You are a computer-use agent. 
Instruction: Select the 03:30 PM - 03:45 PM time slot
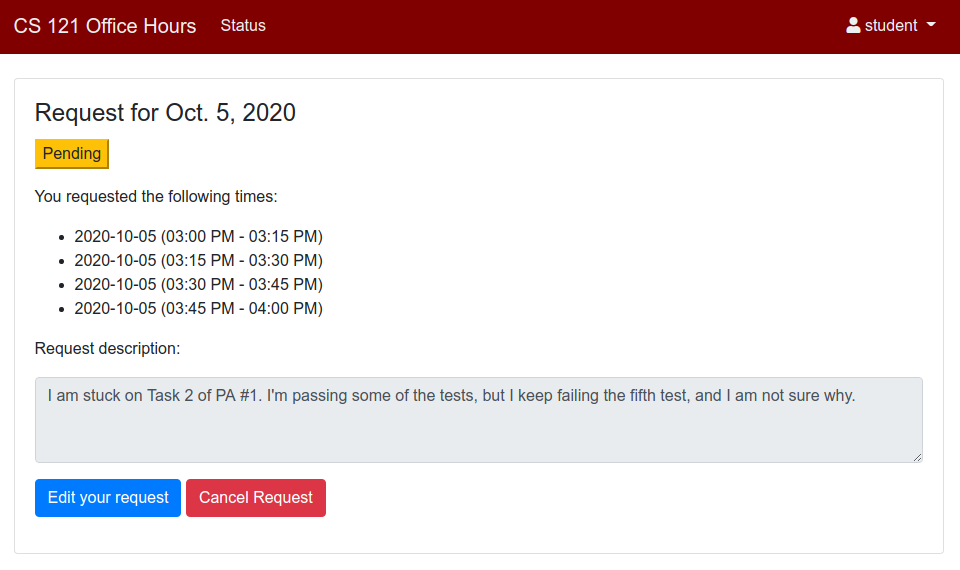tap(198, 285)
